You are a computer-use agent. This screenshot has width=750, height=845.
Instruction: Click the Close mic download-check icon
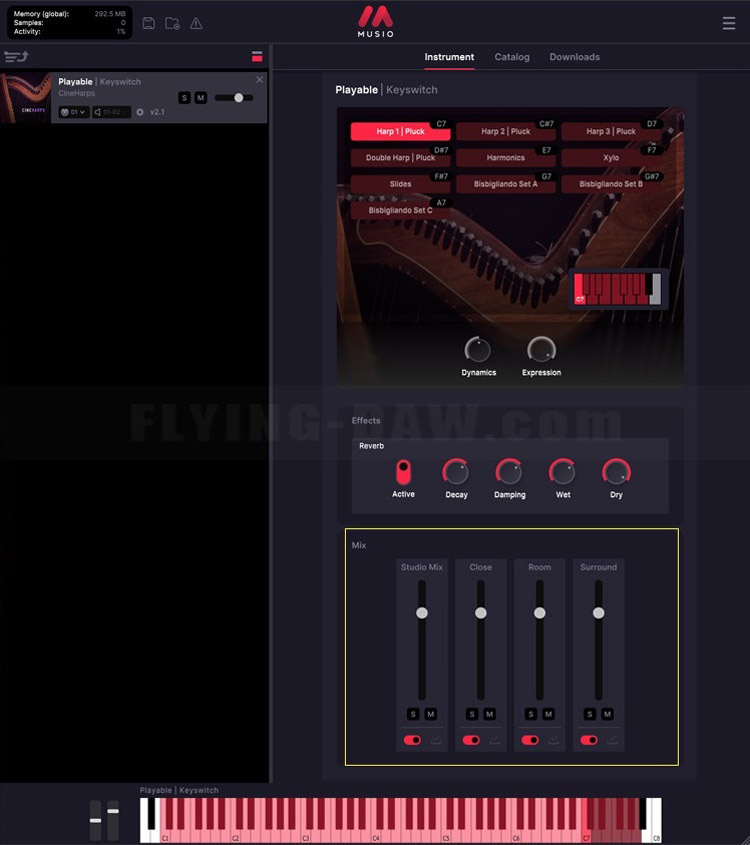pos(495,740)
